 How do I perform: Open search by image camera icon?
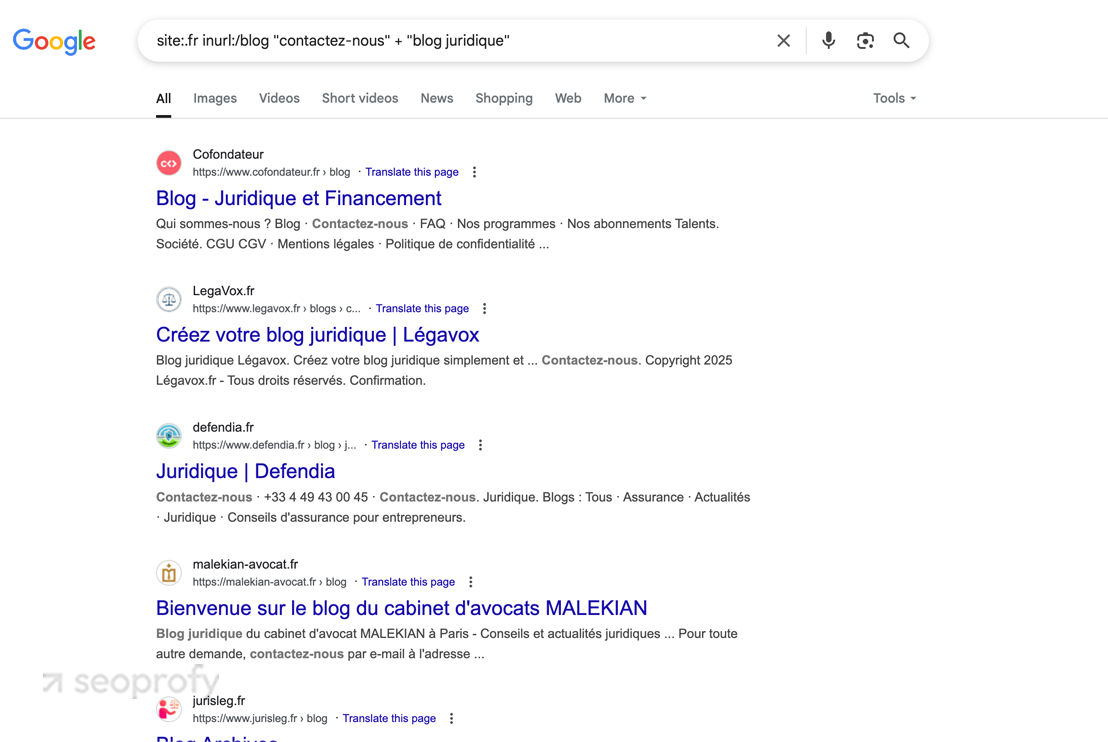click(x=865, y=41)
